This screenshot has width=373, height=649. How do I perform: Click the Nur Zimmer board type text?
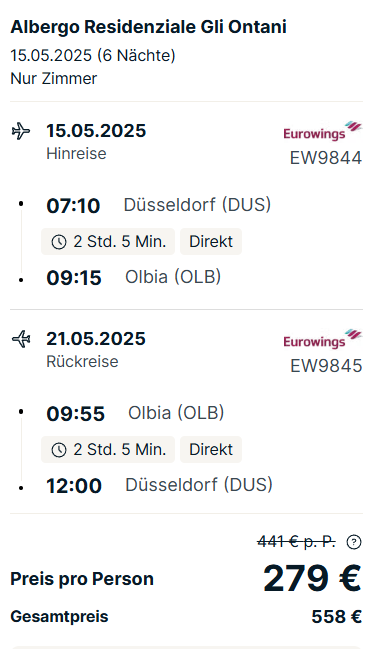54,78
